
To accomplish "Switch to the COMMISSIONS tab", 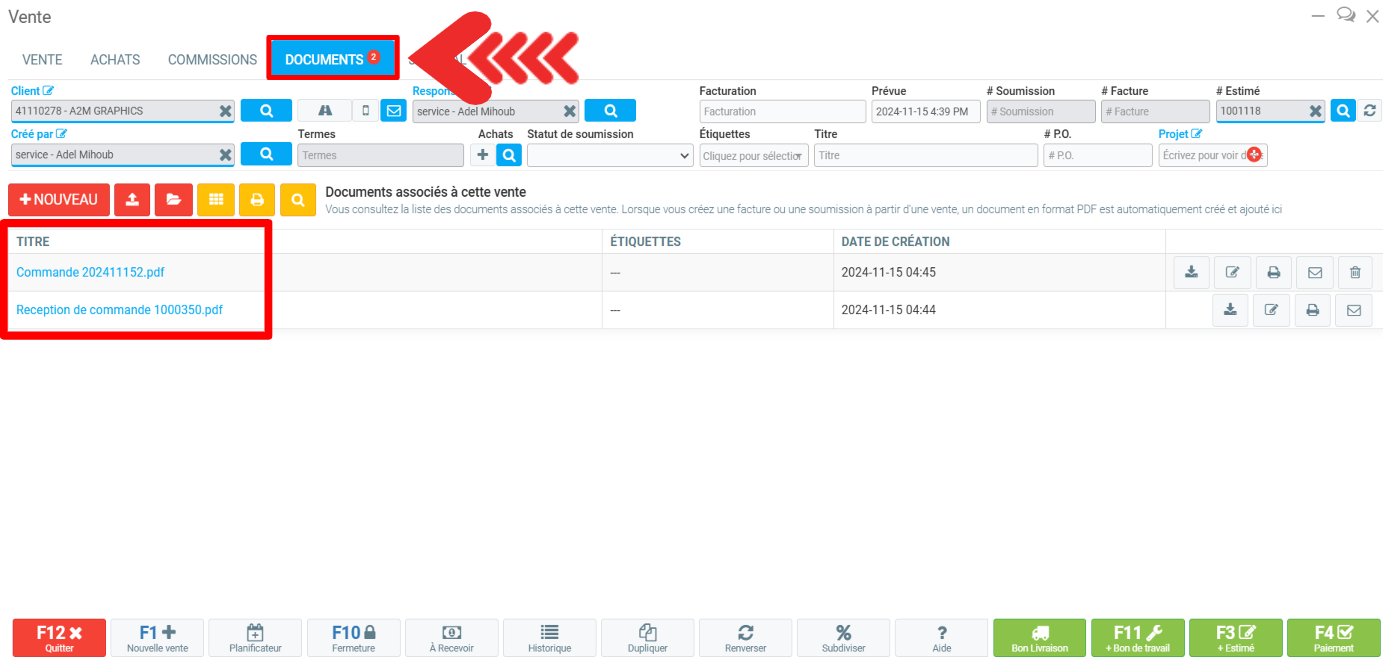I will pos(212,60).
